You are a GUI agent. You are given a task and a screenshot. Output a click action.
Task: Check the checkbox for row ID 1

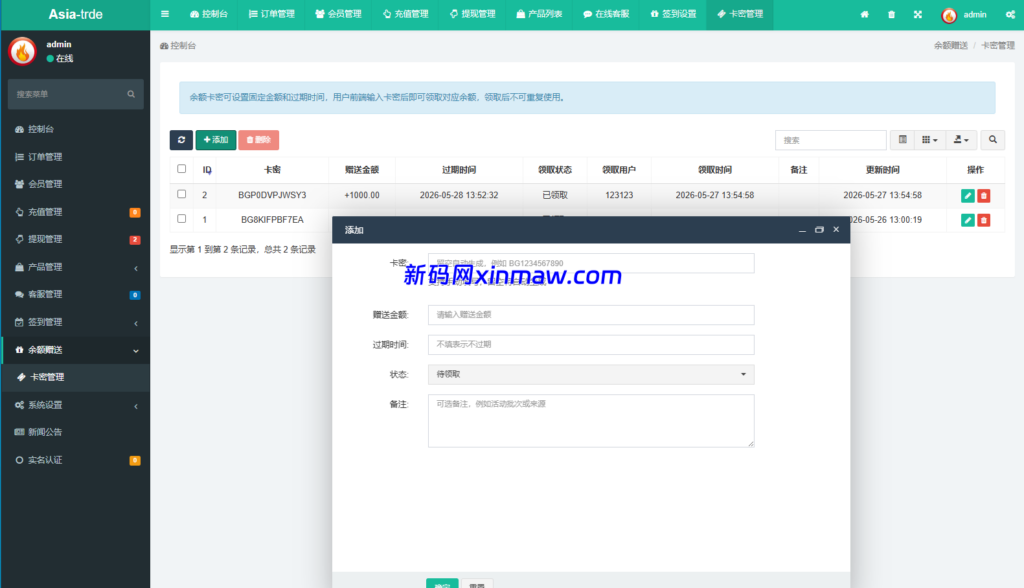[182, 219]
